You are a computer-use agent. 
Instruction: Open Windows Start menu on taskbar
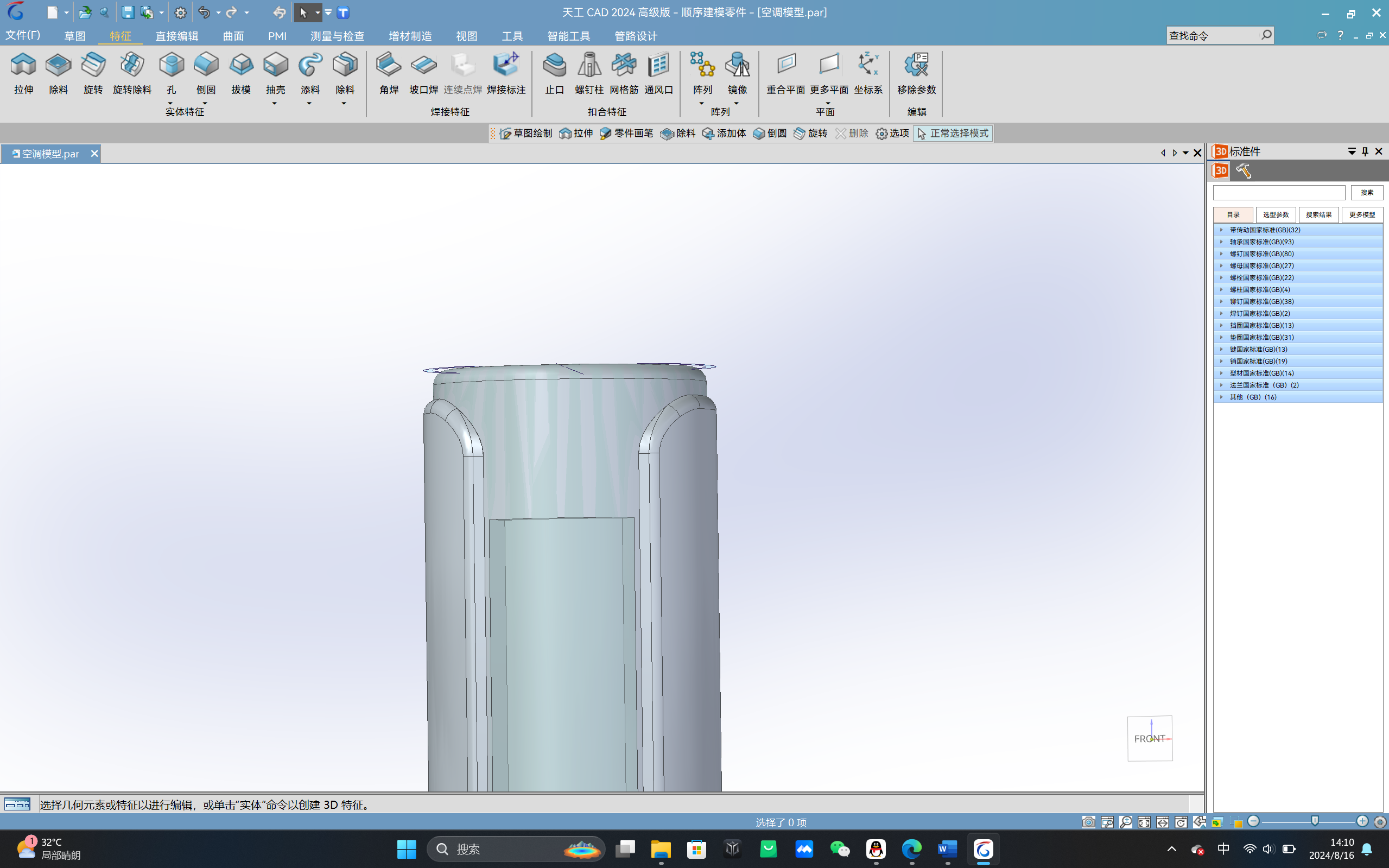coord(407,849)
